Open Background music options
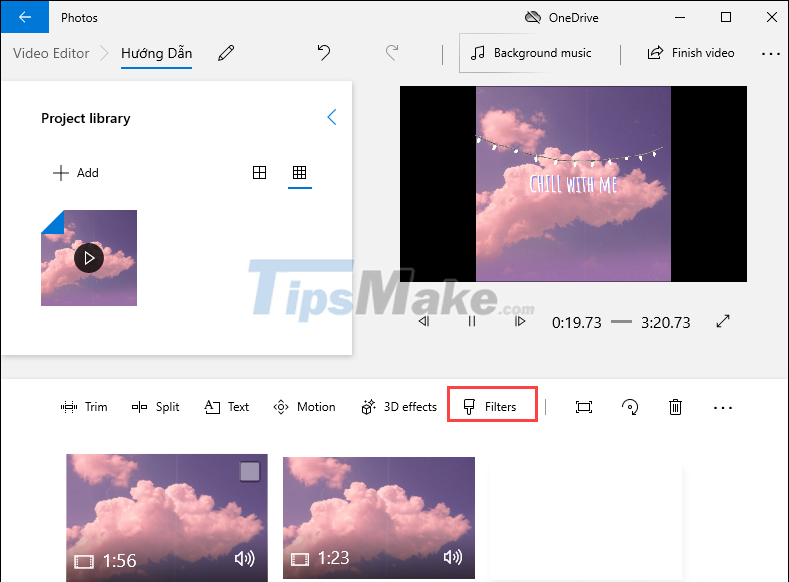 [531, 53]
